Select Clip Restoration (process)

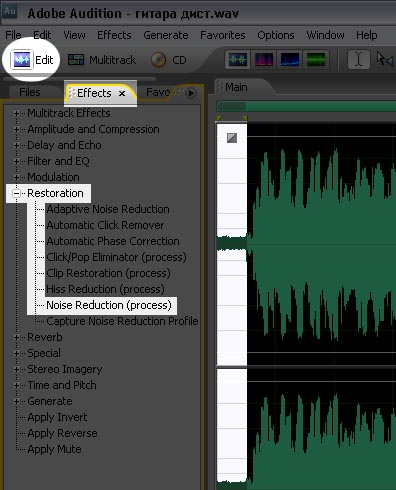click(108, 273)
